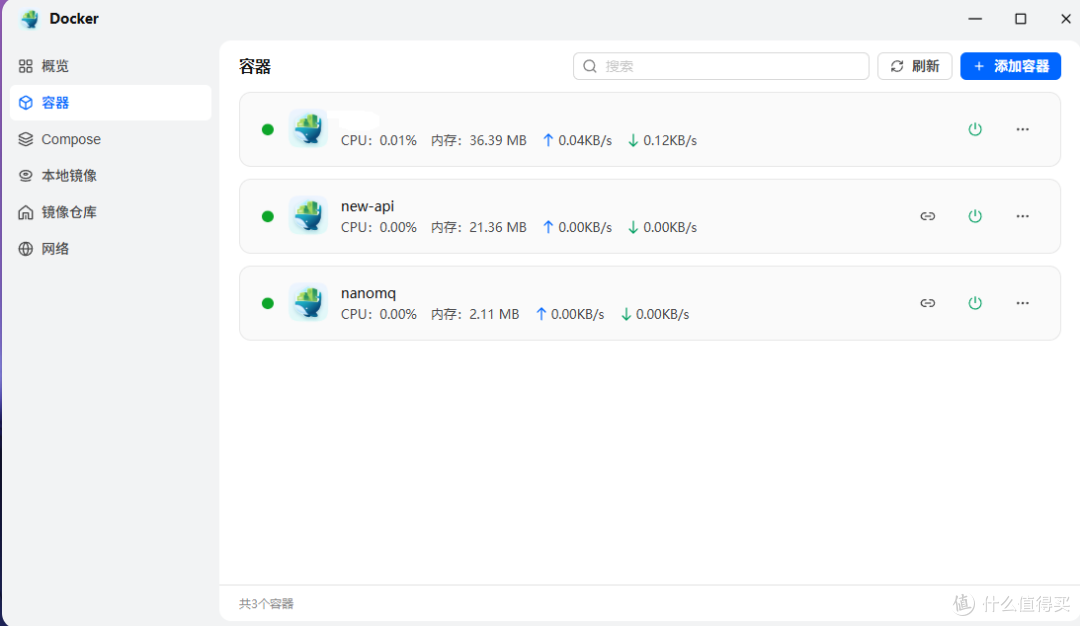
Task: Click the whale icon of the first container
Action: click(x=308, y=129)
